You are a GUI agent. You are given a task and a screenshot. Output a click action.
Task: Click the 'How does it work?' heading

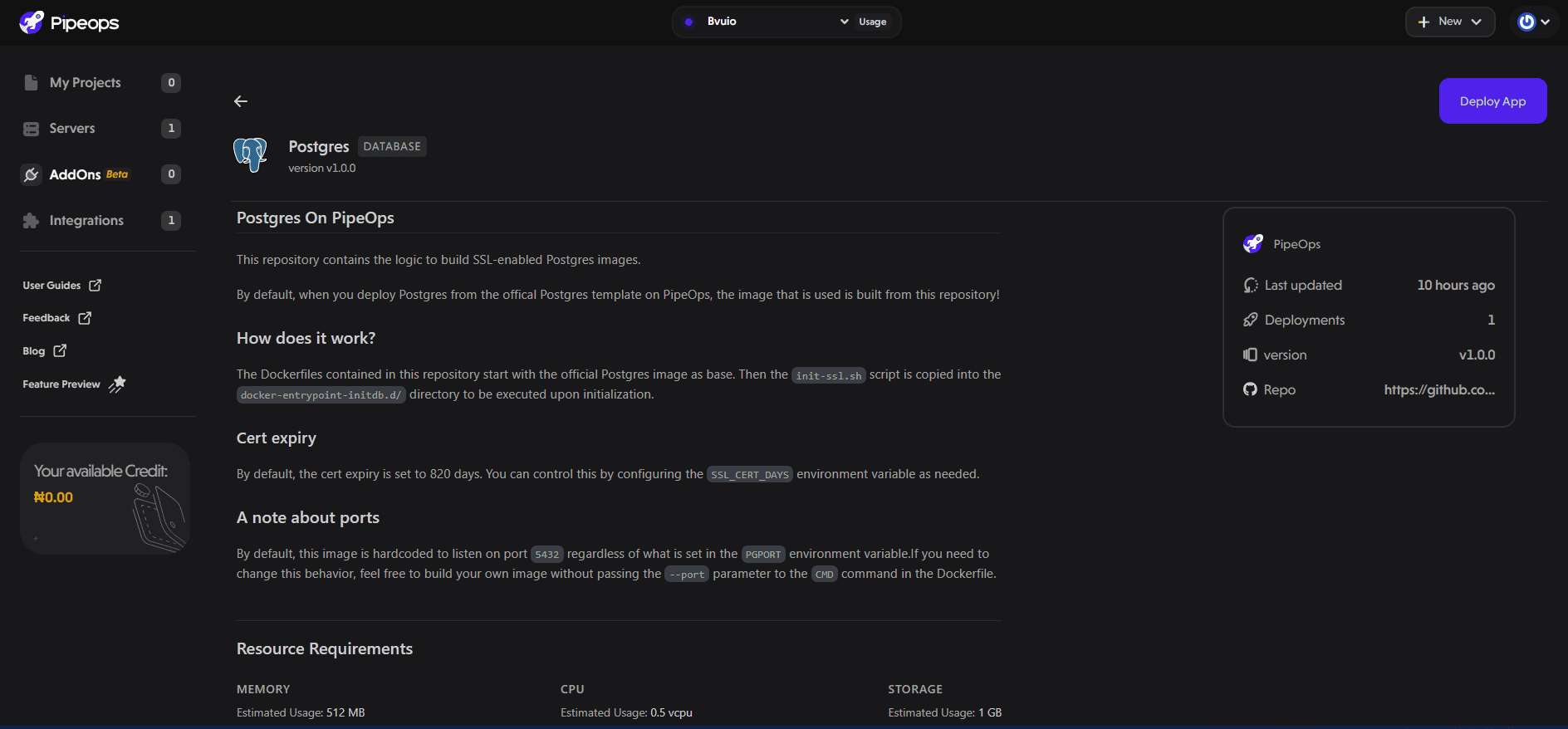coord(306,338)
